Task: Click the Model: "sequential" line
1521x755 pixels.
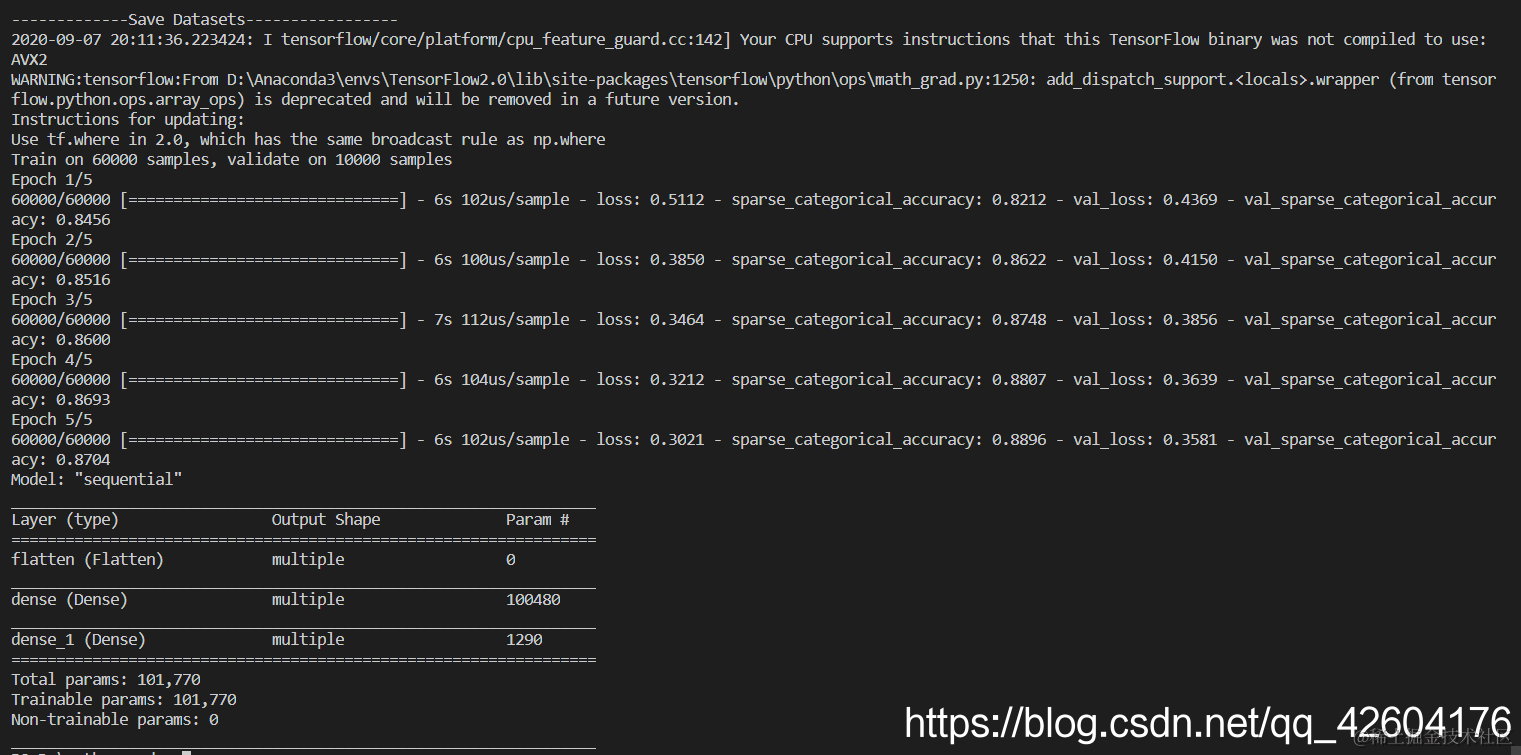Action: pyautogui.click(x=97, y=480)
